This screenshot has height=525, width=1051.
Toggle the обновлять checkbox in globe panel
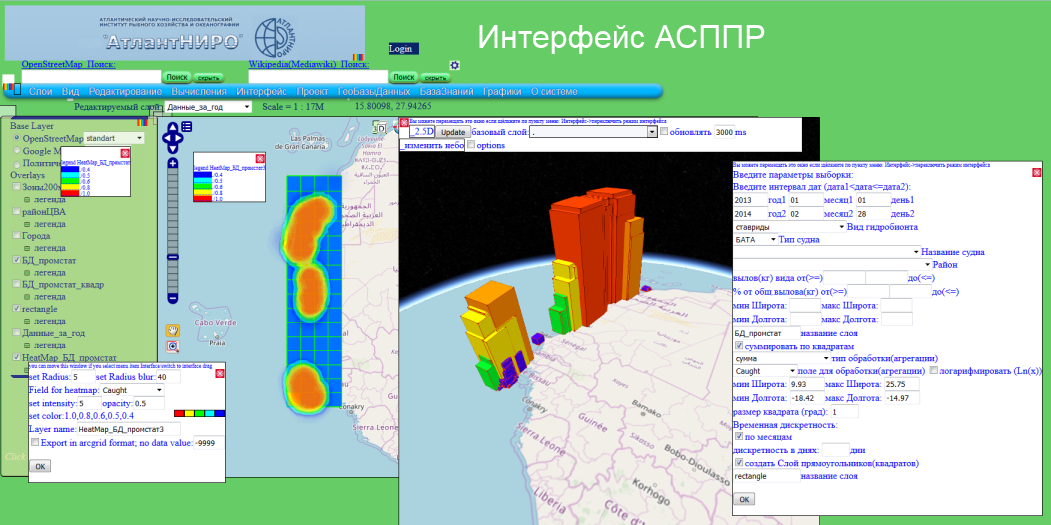(x=664, y=132)
